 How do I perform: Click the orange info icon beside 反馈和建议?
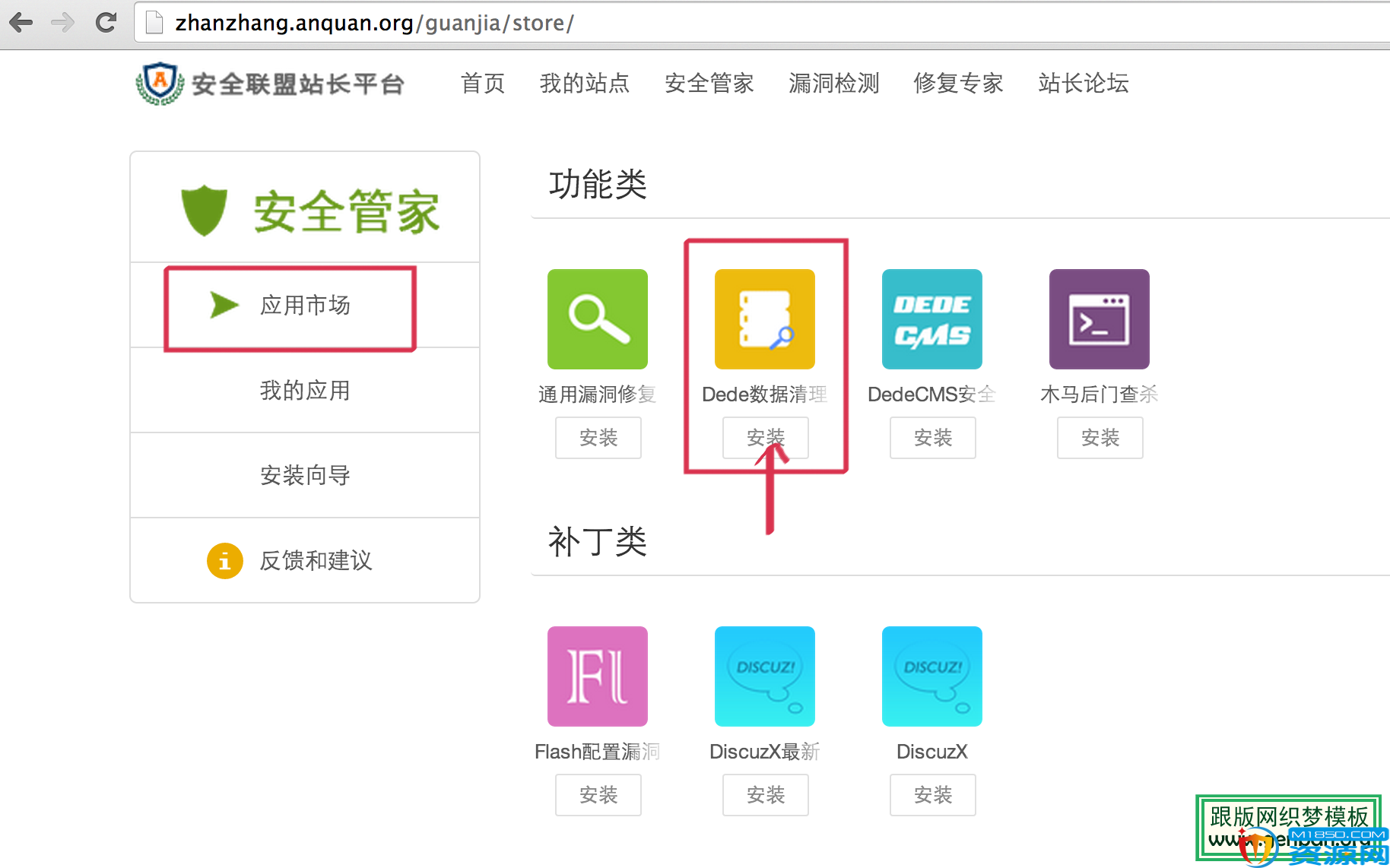click(225, 561)
